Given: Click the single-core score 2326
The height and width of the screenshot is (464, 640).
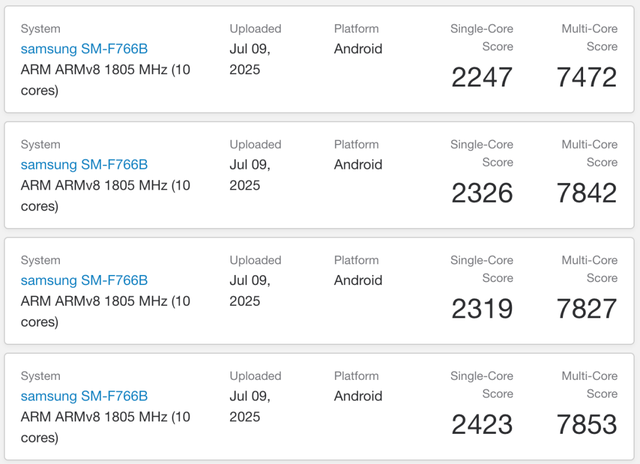Looking at the screenshot, I should coord(482,193).
